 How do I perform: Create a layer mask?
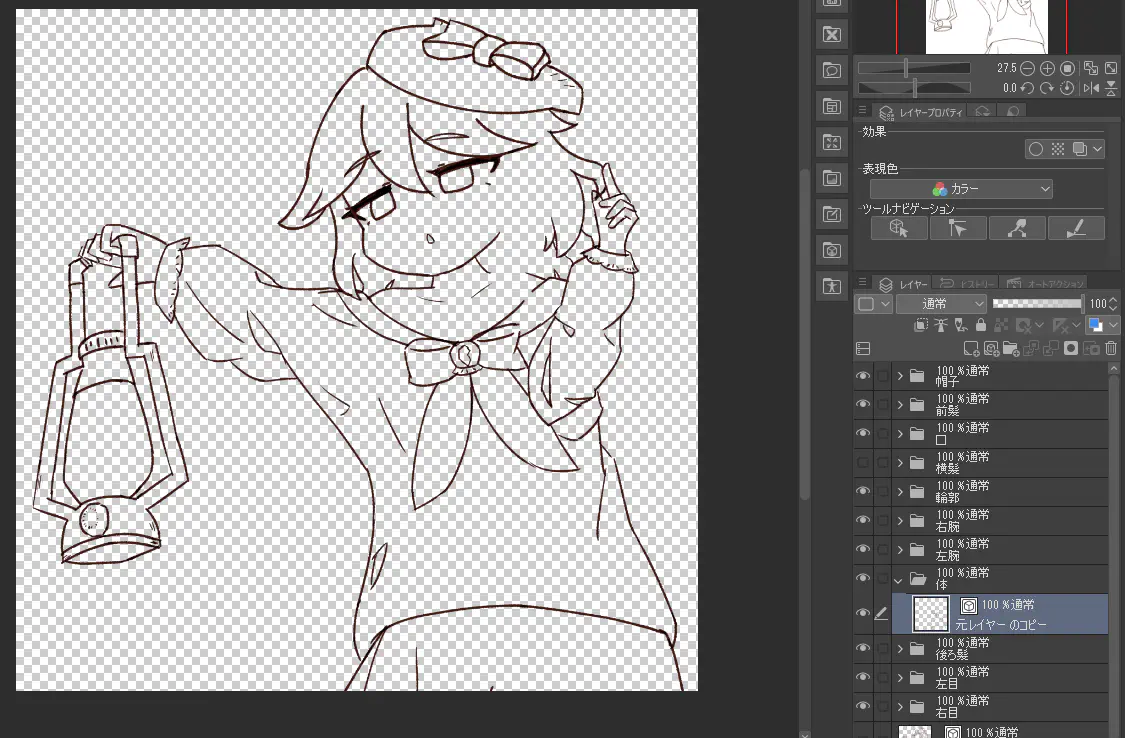(x=1071, y=349)
